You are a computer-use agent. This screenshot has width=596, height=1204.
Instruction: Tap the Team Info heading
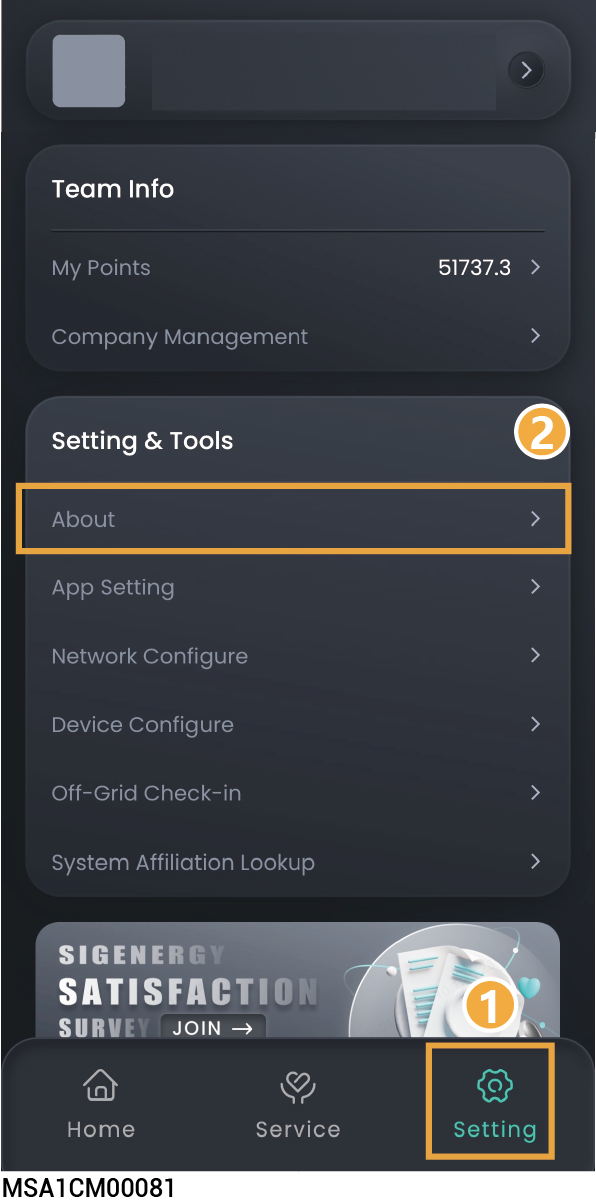(x=113, y=189)
